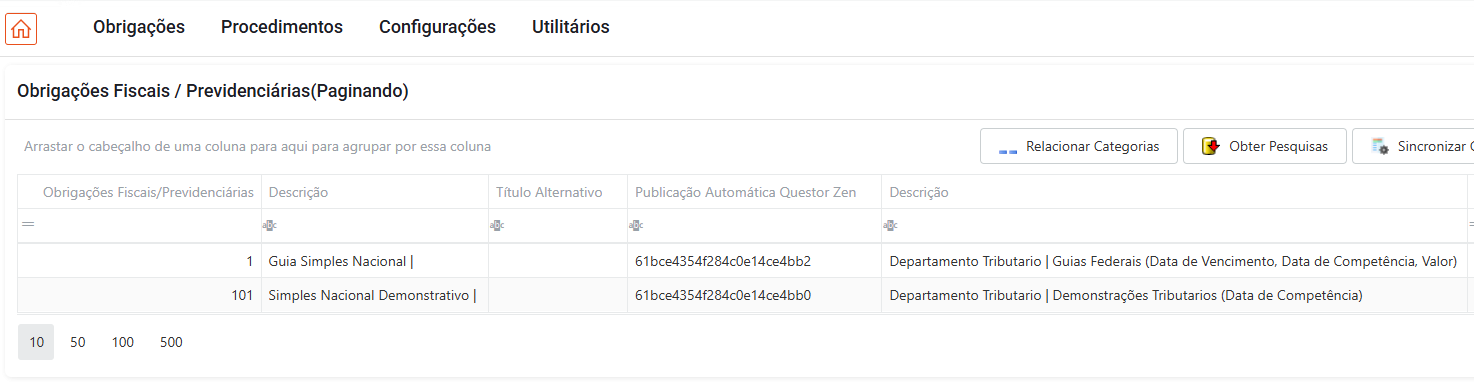This screenshot has height=382, width=1474.
Task: Click the Obter Pesquisas download icon
Action: [1211, 147]
